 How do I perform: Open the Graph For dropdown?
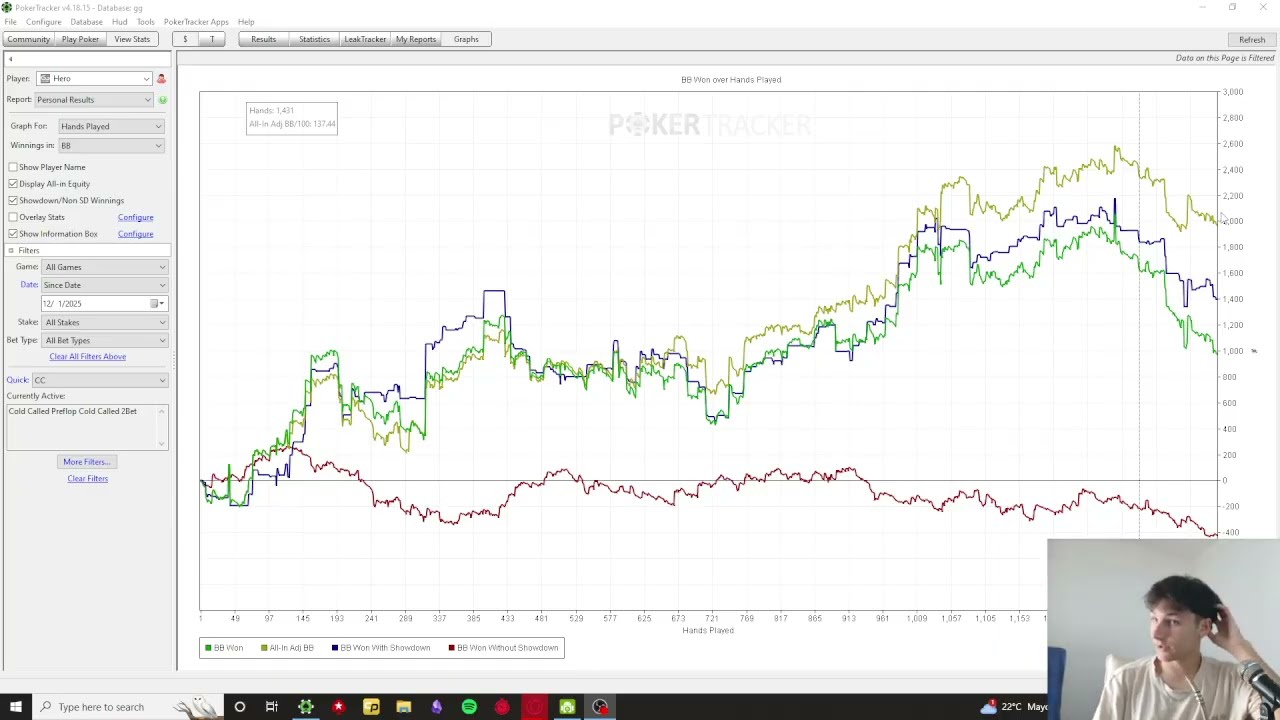click(111, 126)
